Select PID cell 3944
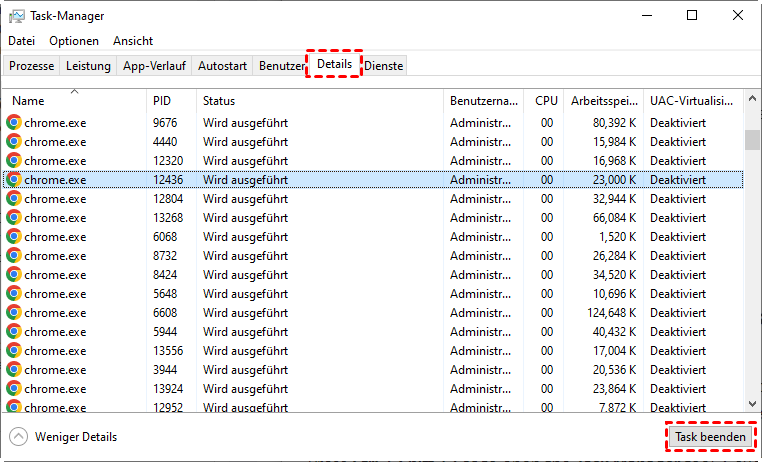This screenshot has height=462, width=762. click(x=165, y=369)
